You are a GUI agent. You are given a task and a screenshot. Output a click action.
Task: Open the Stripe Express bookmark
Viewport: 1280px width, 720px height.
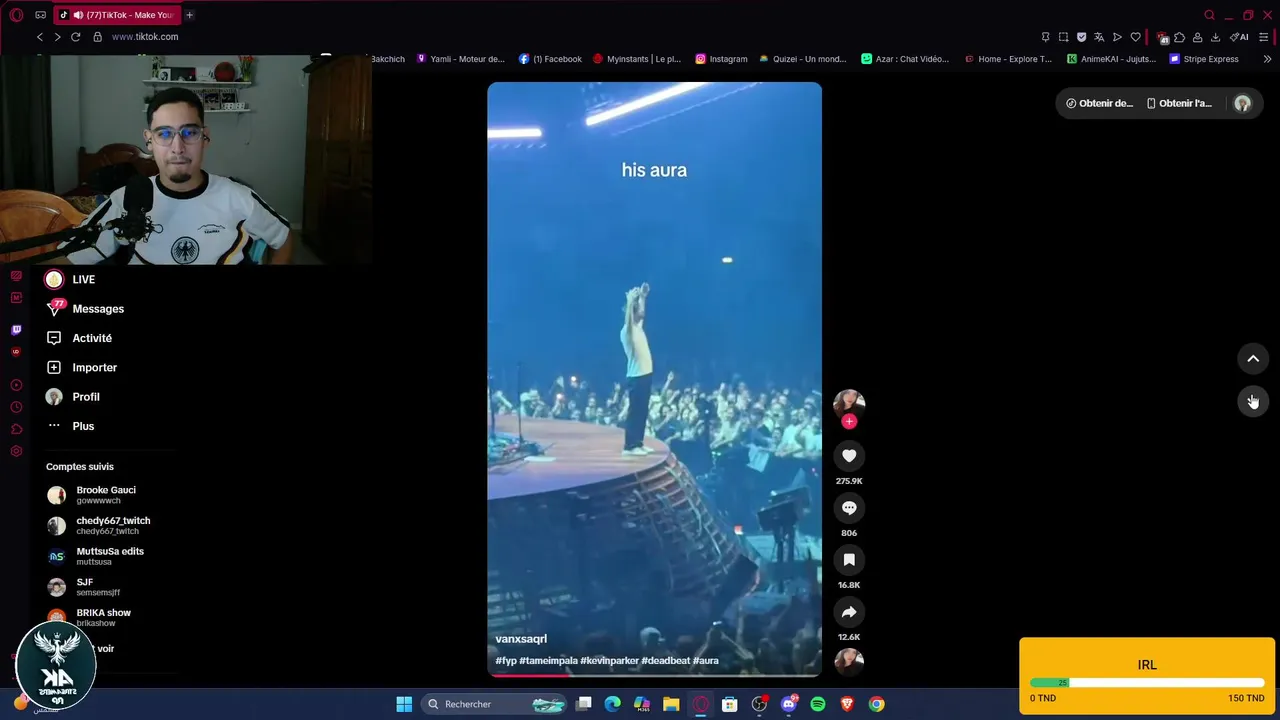[1204, 59]
